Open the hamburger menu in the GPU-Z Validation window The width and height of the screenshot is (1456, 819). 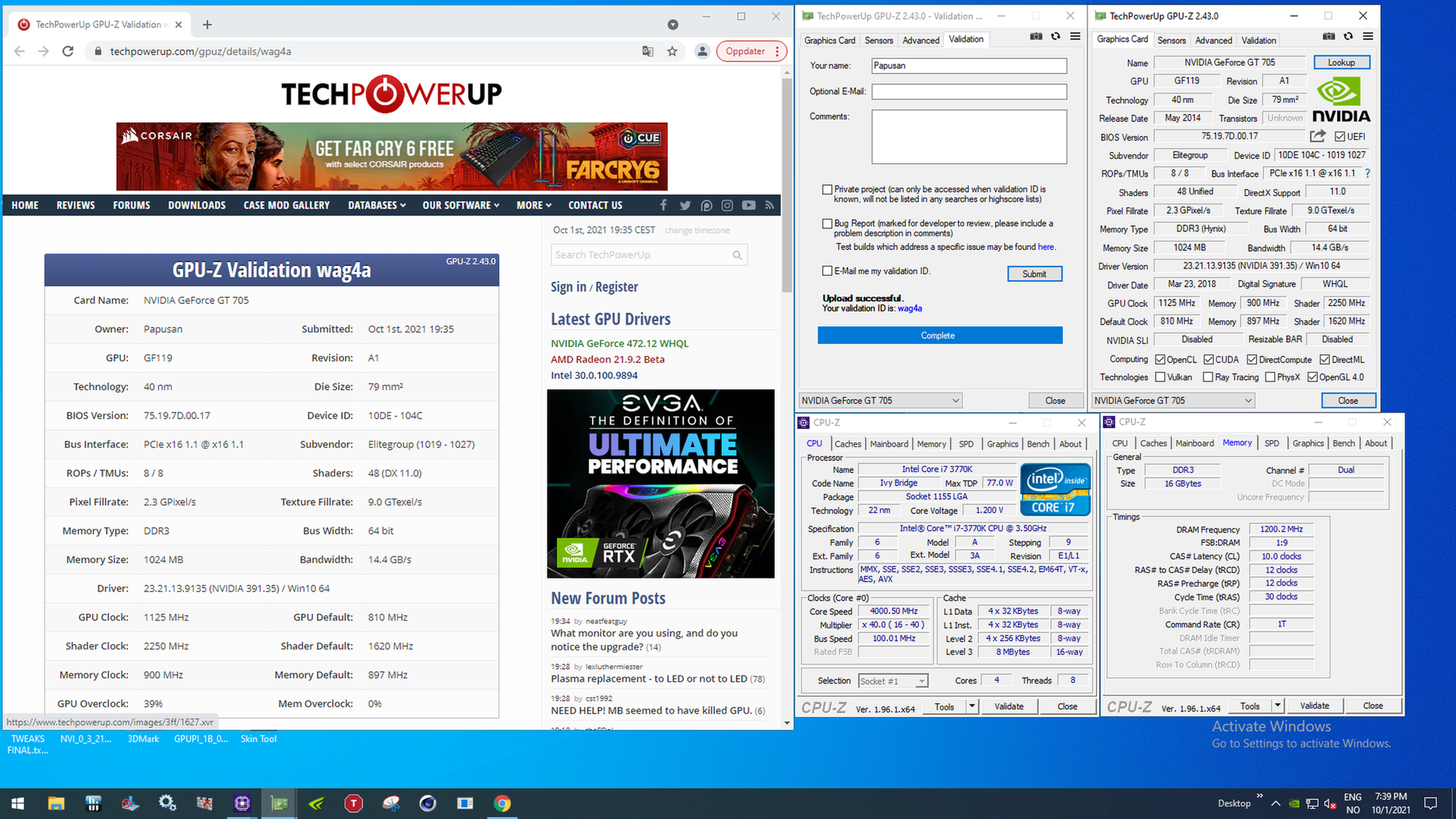1075,36
